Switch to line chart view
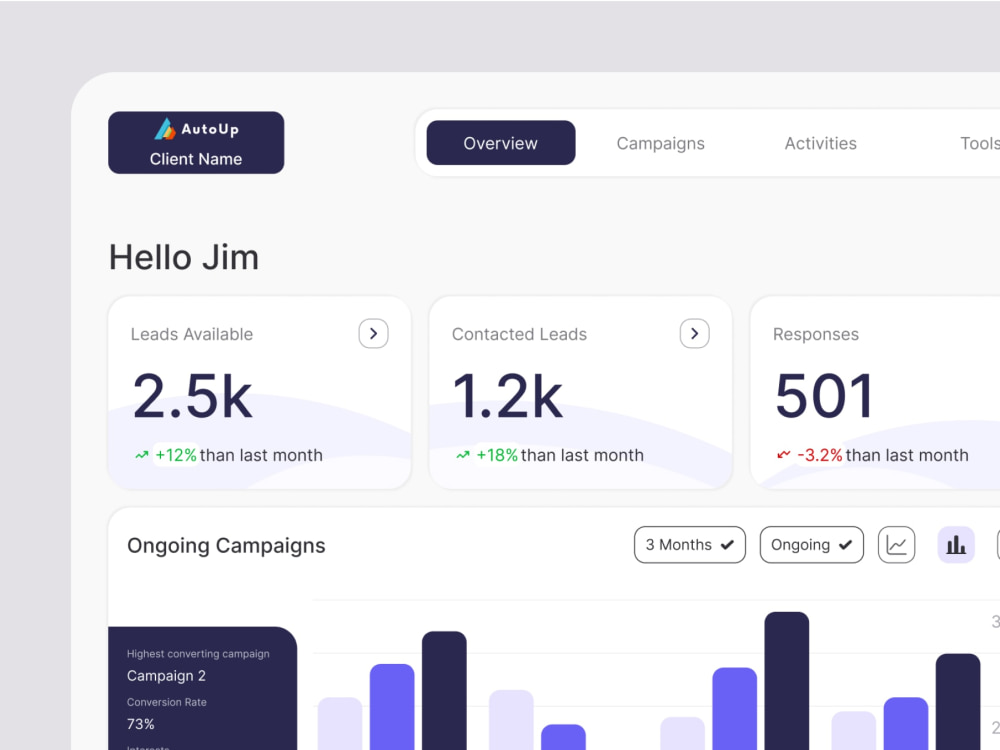This screenshot has width=1000, height=750. [x=897, y=545]
